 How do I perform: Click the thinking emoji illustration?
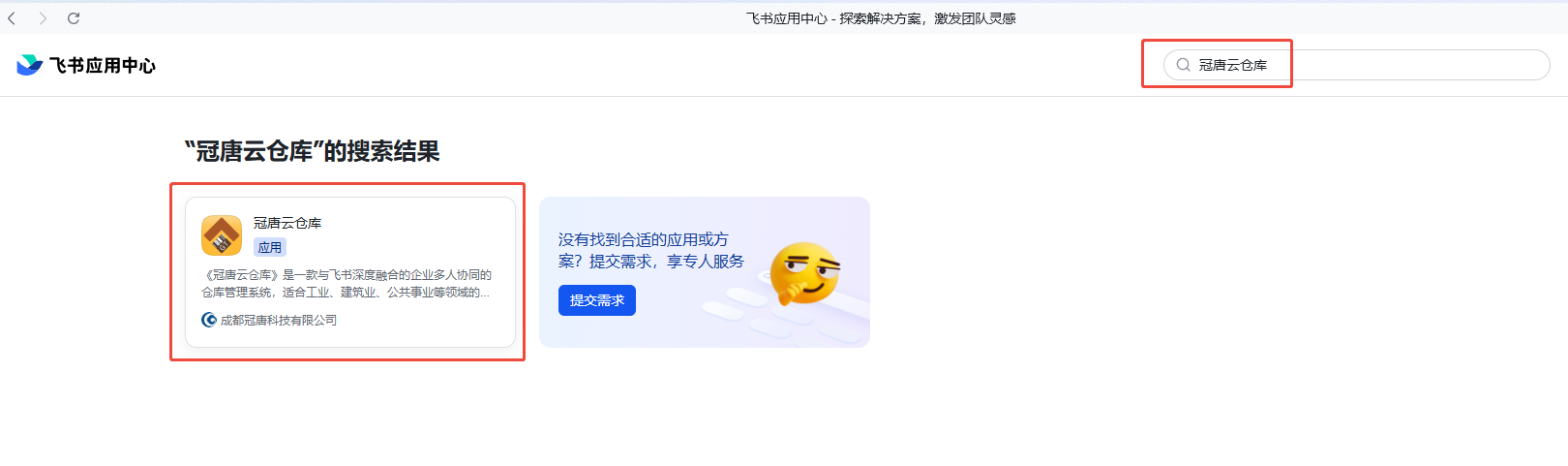[804, 273]
